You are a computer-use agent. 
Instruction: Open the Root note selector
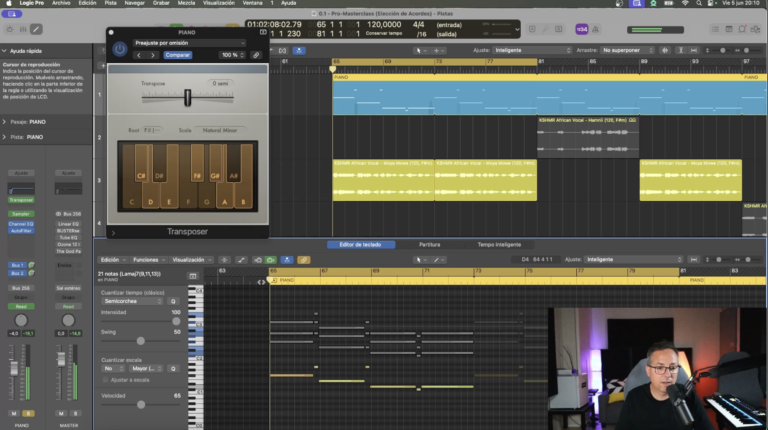pyautogui.click(x=152, y=130)
